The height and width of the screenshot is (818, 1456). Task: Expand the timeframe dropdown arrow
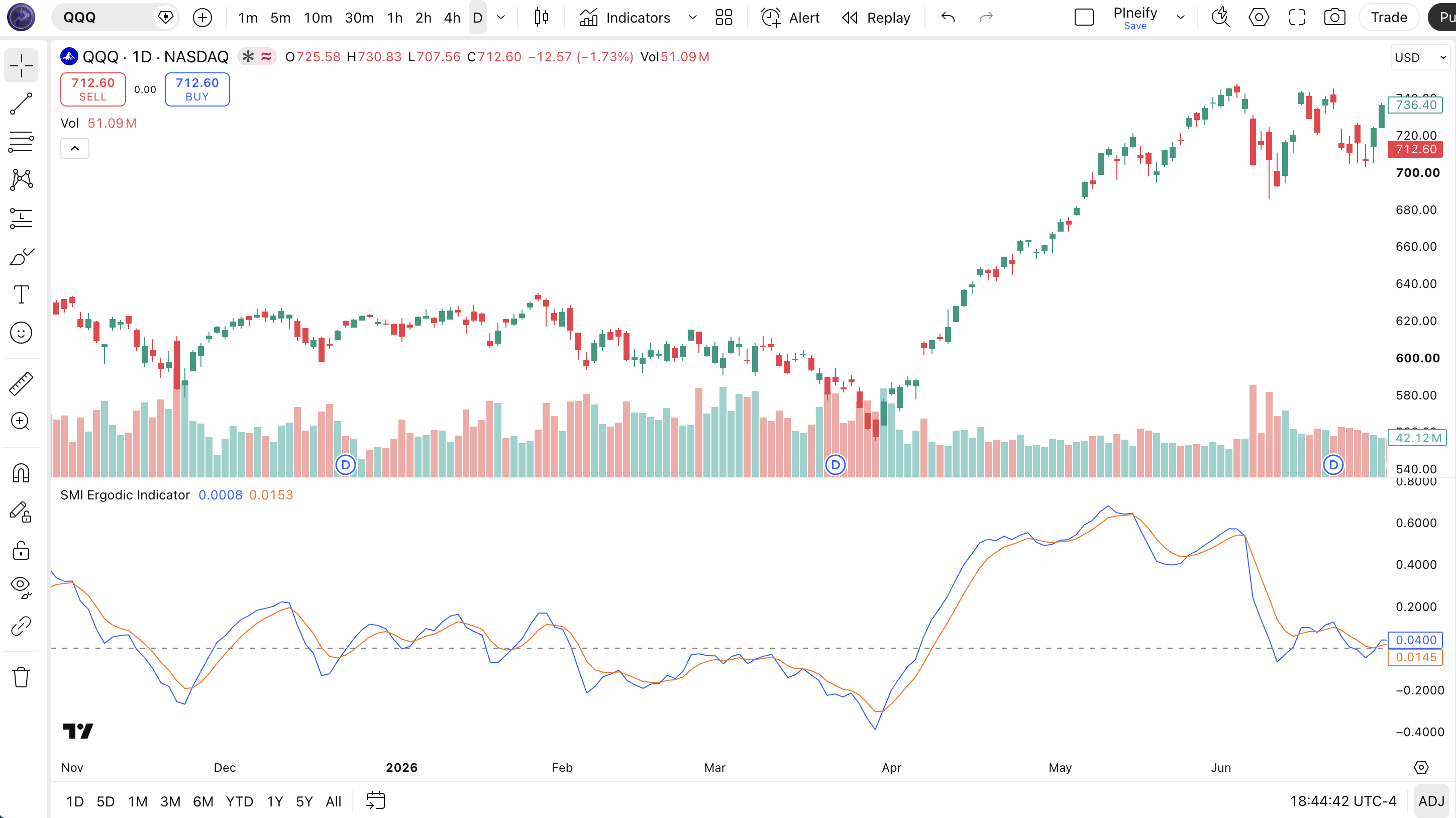click(x=501, y=18)
